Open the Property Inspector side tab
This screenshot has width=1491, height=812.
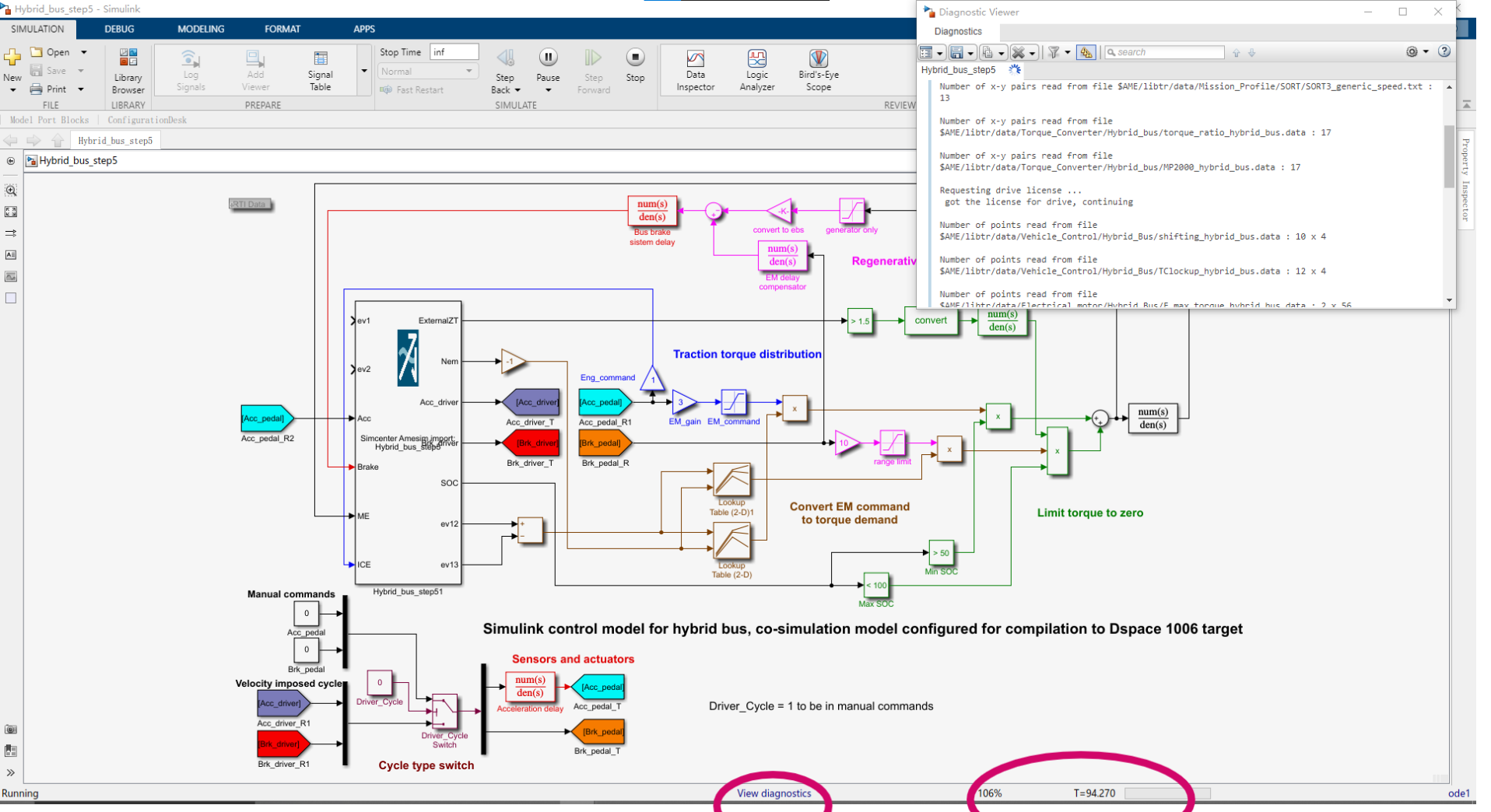pyautogui.click(x=1465, y=179)
